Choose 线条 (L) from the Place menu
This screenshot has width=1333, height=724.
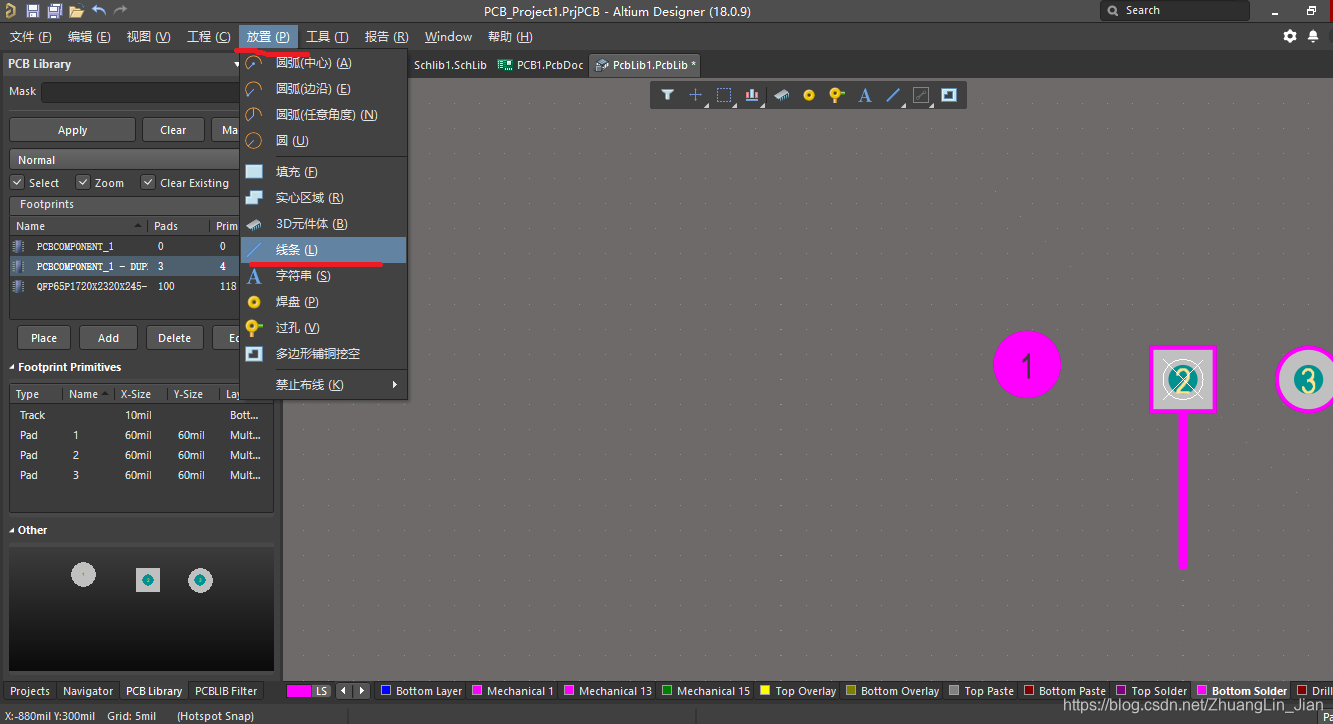point(323,250)
